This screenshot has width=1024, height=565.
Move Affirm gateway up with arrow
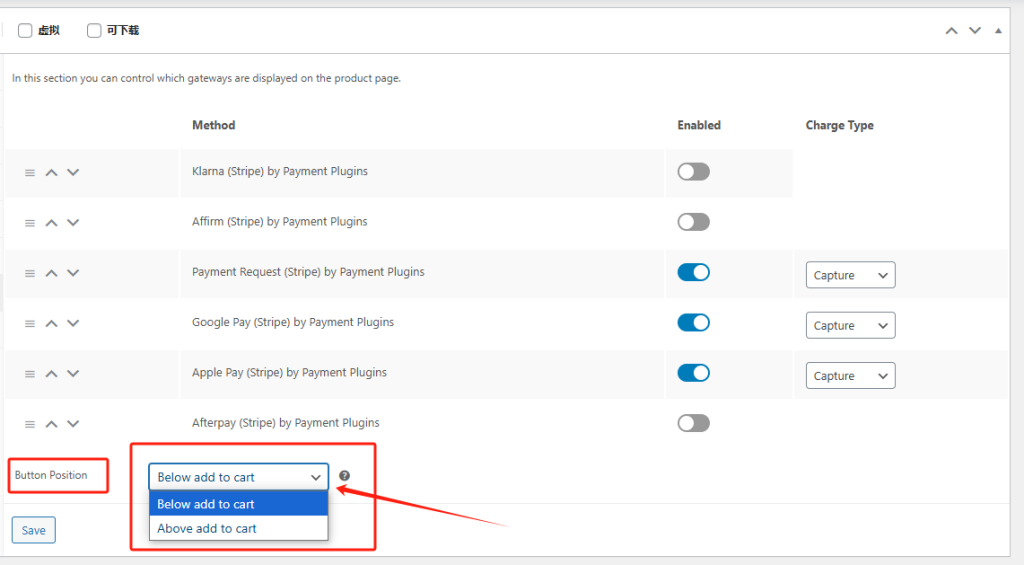pyautogui.click(x=52, y=223)
